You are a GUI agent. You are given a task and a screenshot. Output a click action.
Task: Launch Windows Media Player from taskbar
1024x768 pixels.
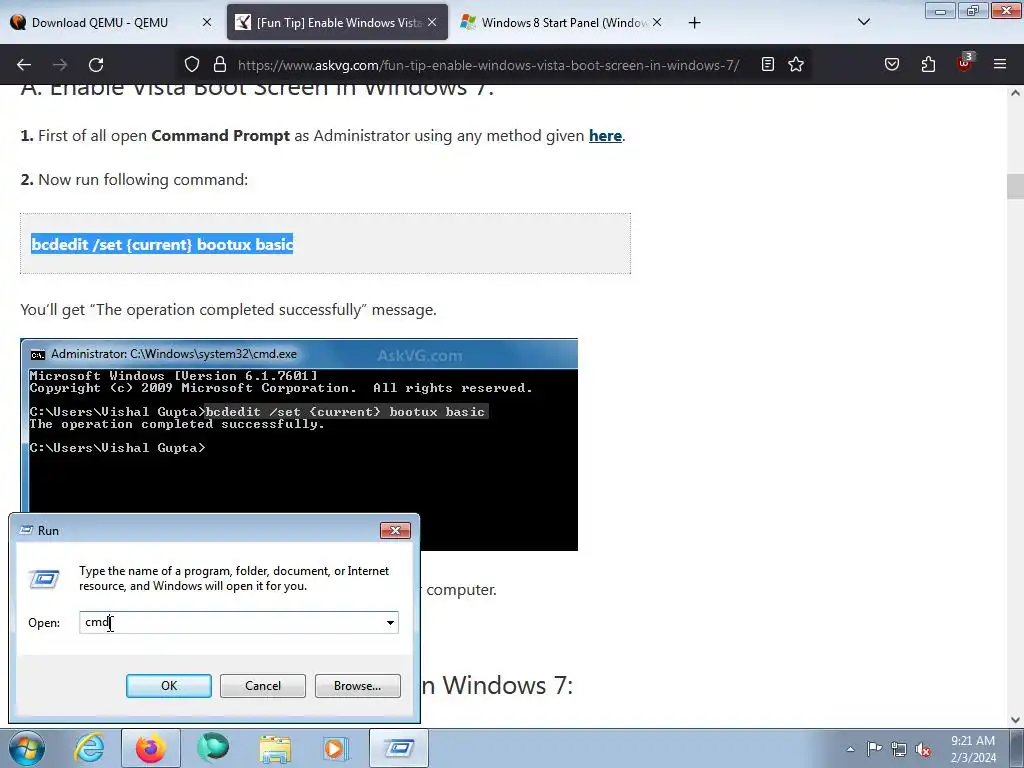[337, 748]
